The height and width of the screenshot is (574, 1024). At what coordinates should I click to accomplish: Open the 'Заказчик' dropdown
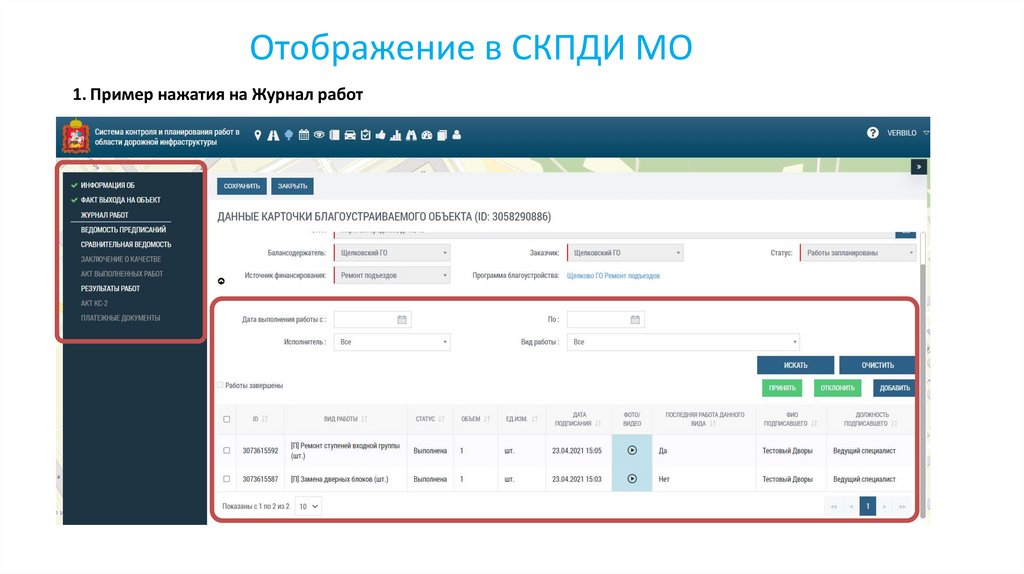tap(625, 253)
